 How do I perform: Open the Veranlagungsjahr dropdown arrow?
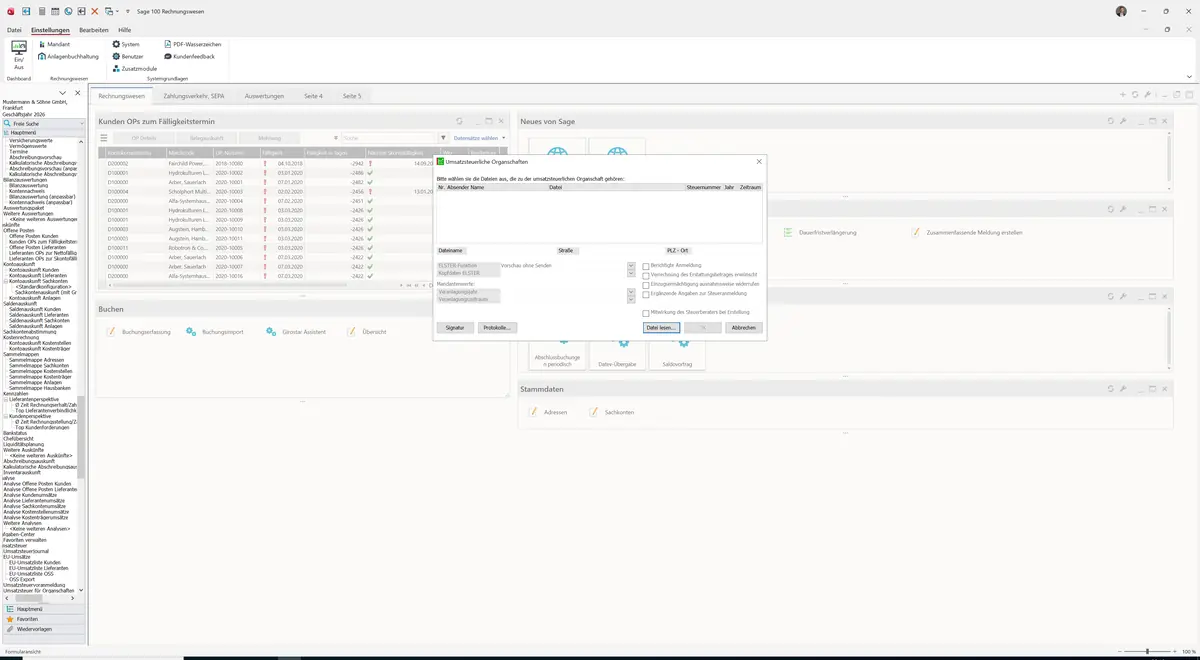click(631, 292)
